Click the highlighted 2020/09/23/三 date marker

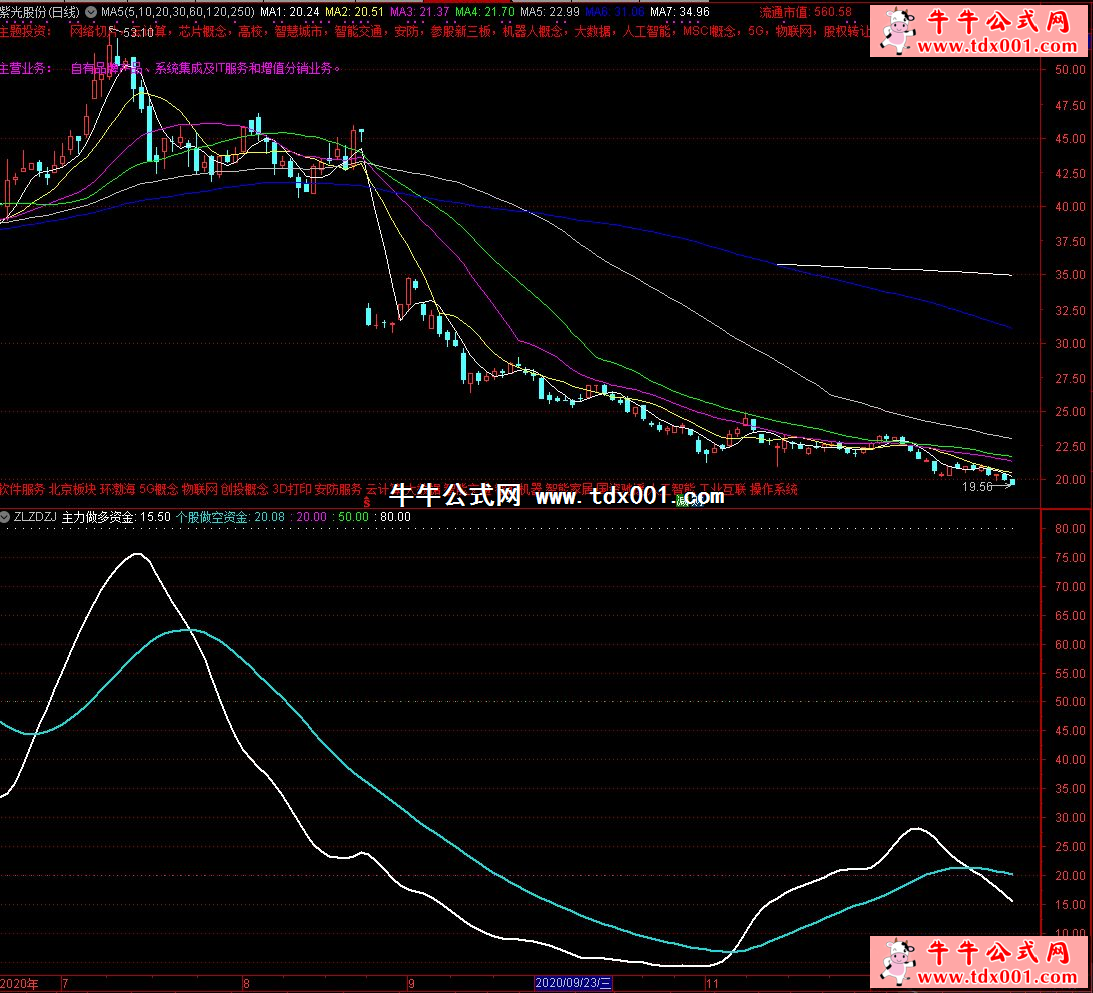pos(573,983)
